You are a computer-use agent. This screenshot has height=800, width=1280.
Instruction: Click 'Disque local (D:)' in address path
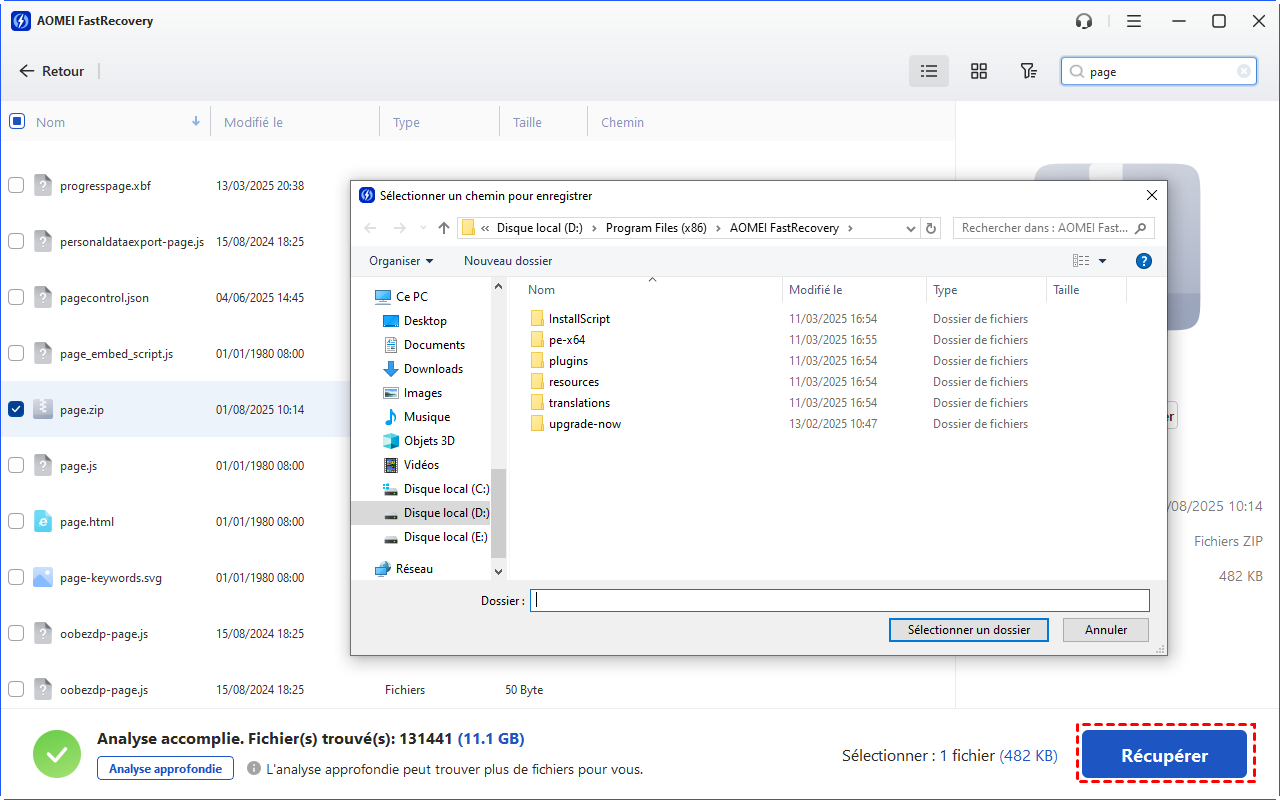539,228
